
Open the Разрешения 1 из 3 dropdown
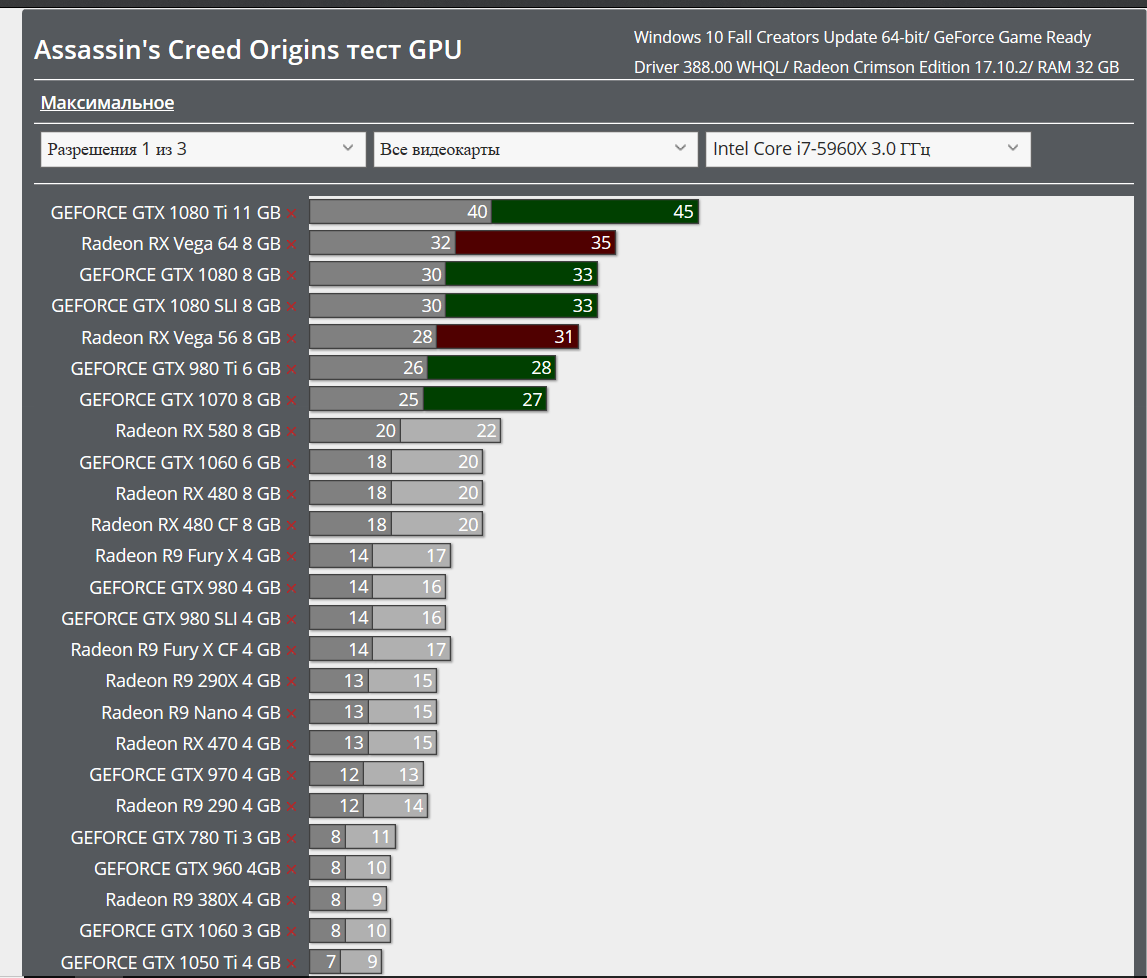click(203, 149)
